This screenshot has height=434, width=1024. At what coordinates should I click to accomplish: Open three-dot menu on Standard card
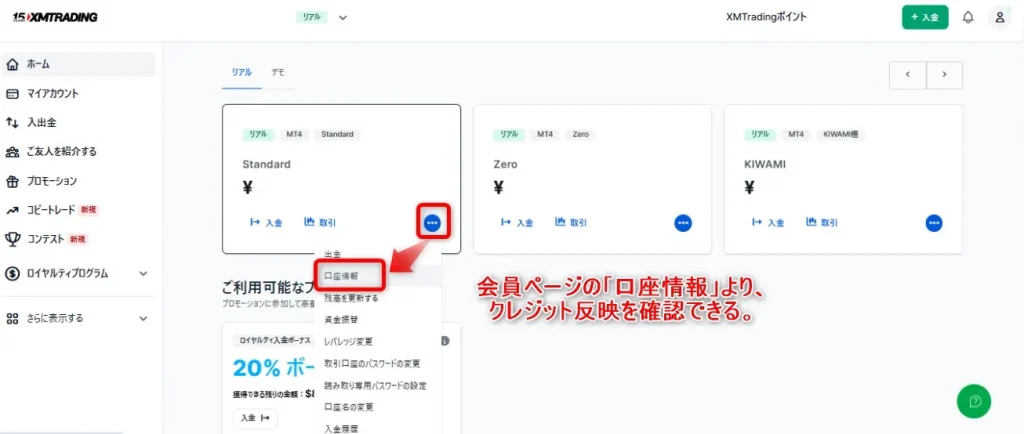432,223
